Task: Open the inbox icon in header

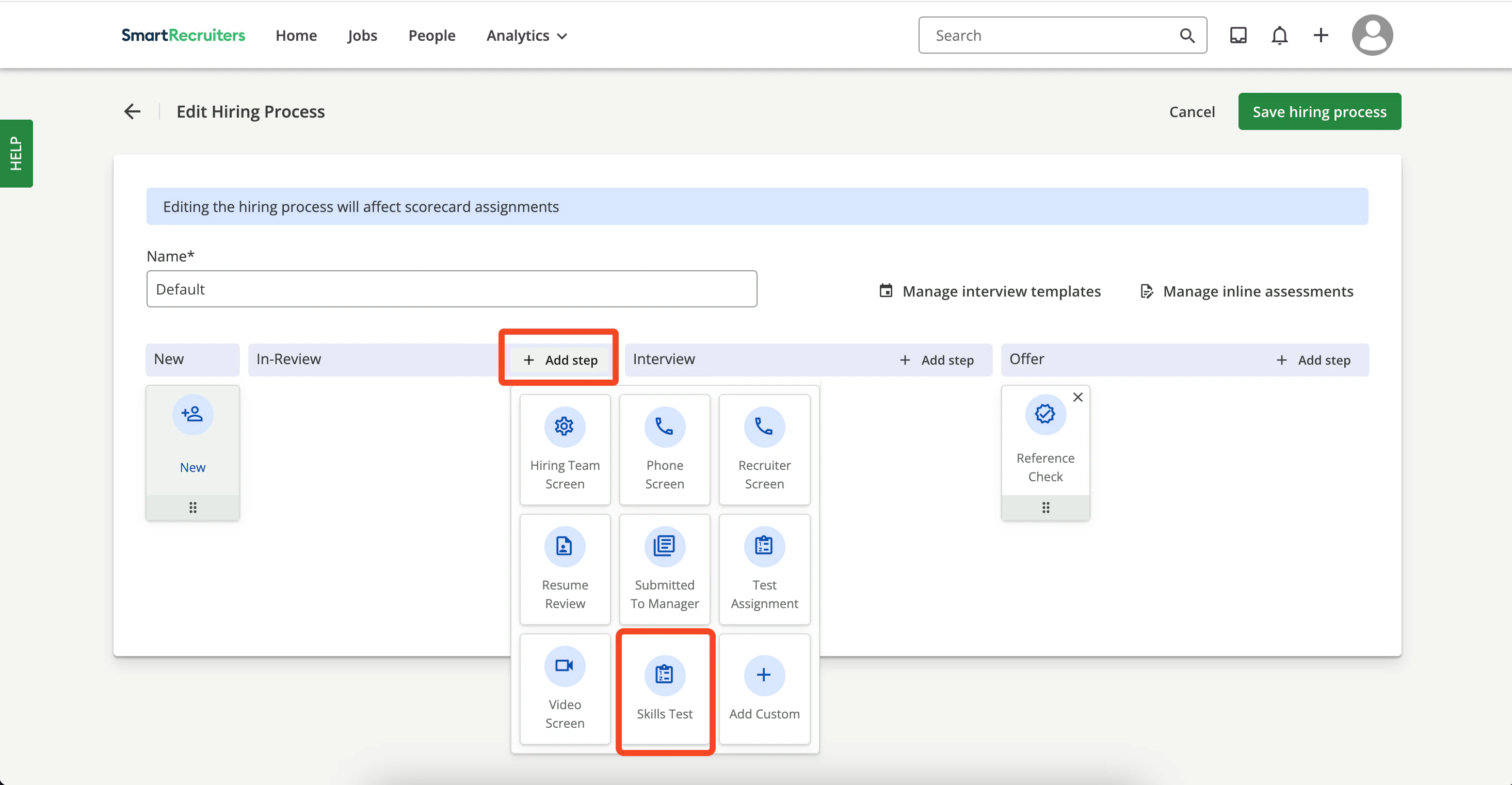Action: [x=1238, y=36]
